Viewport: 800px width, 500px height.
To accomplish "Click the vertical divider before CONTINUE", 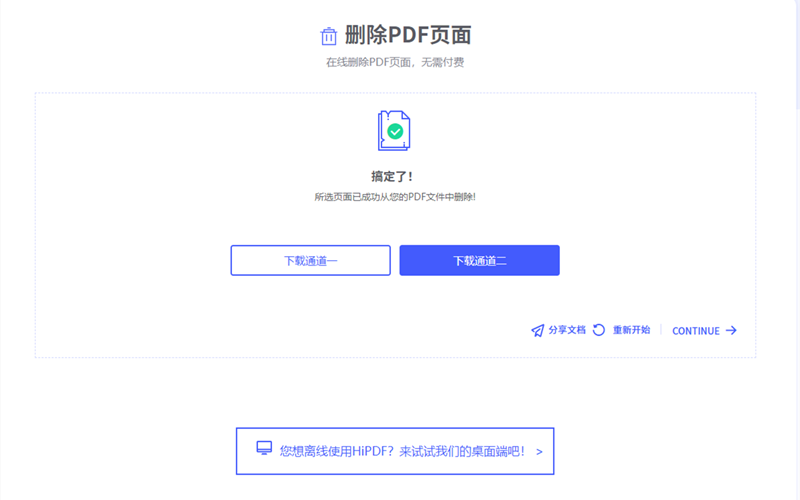I will 660,330.
